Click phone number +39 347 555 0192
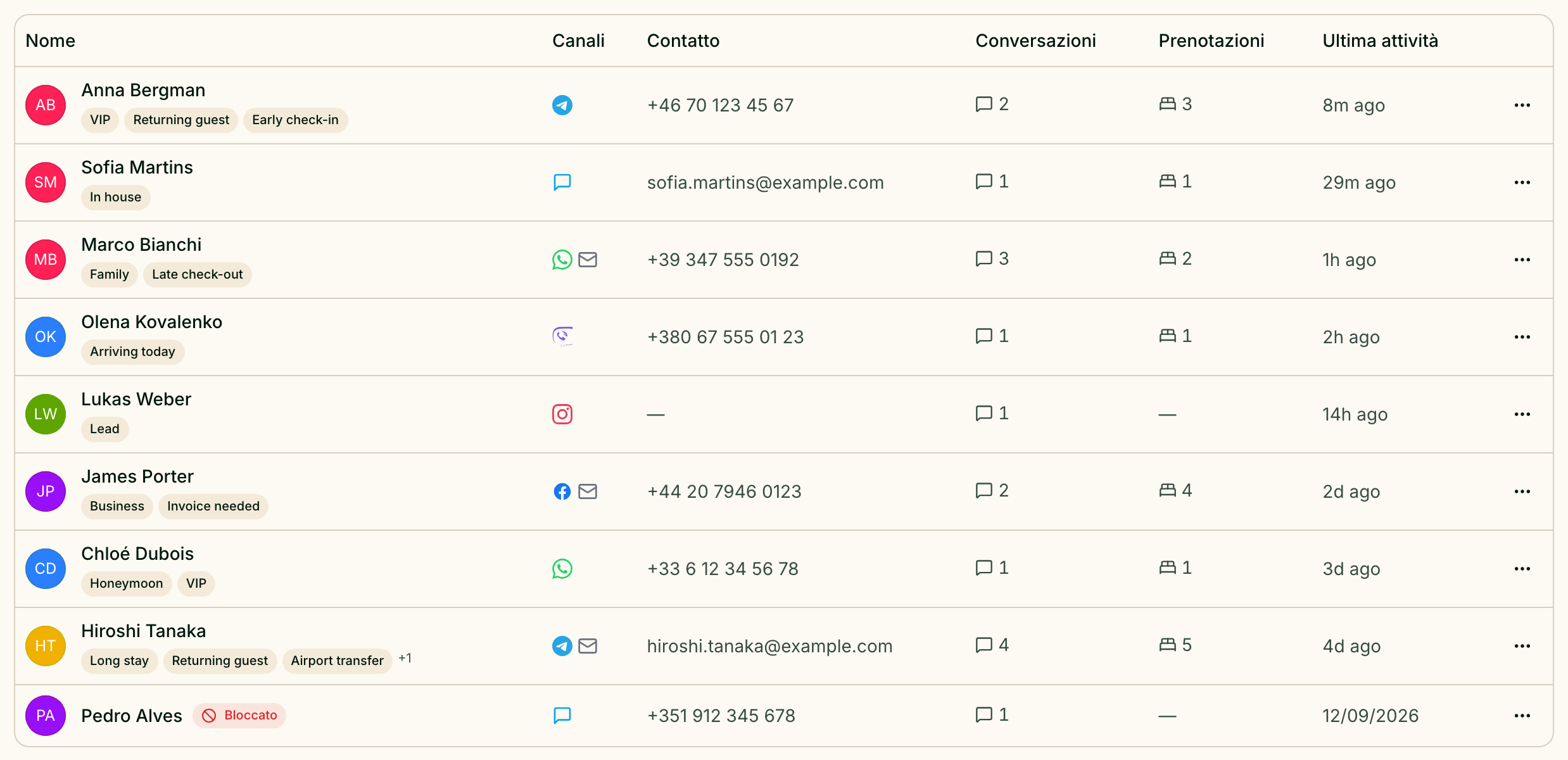 point(723,260)
